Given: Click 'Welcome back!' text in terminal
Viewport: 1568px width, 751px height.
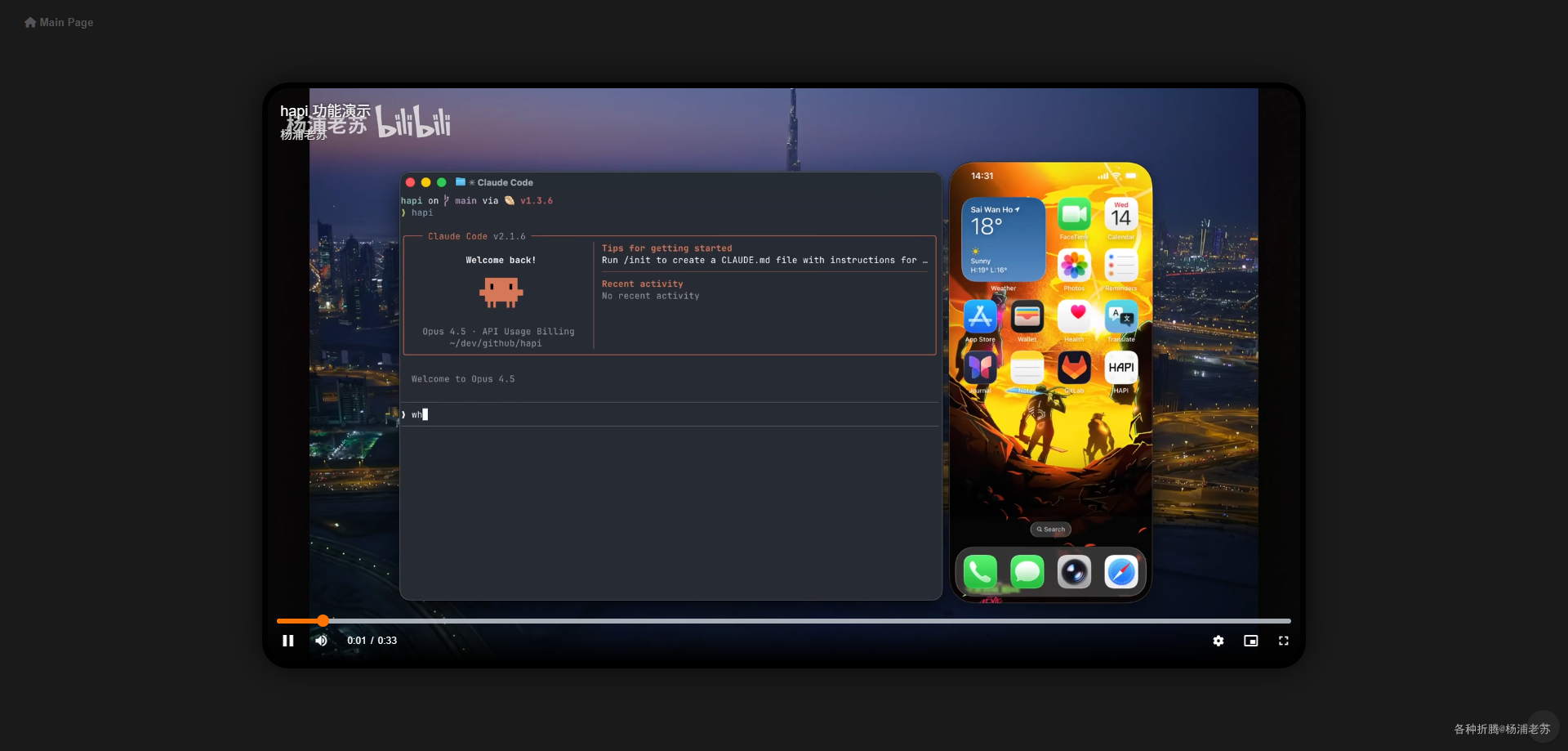Looking at the screenshot, I should tap(501, 261).
